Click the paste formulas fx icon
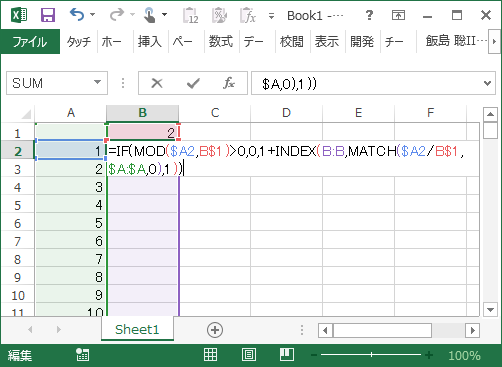This screenshot has height=367, width=502. tap(248, 15)
